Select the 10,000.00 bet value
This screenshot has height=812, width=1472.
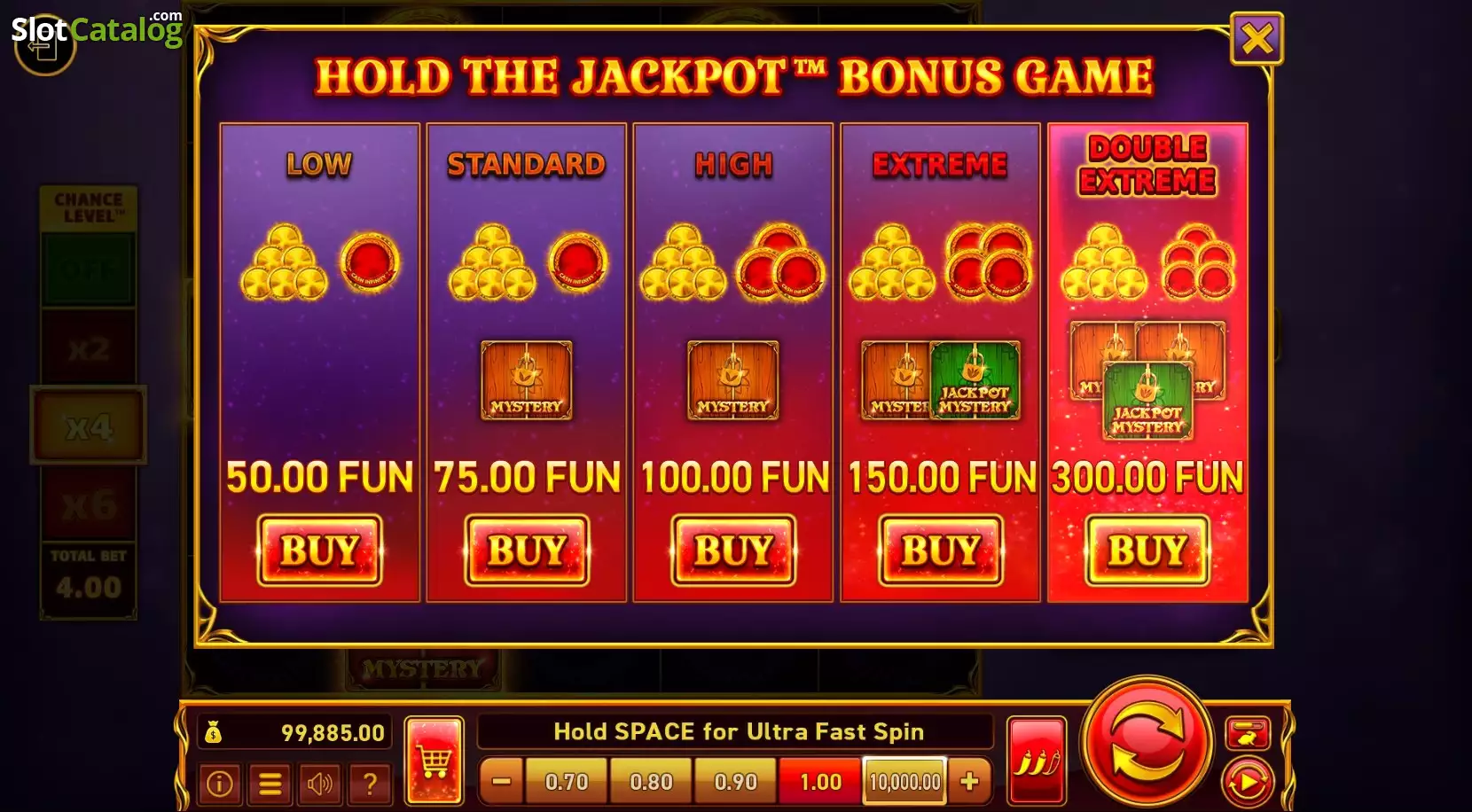[904, 781]
